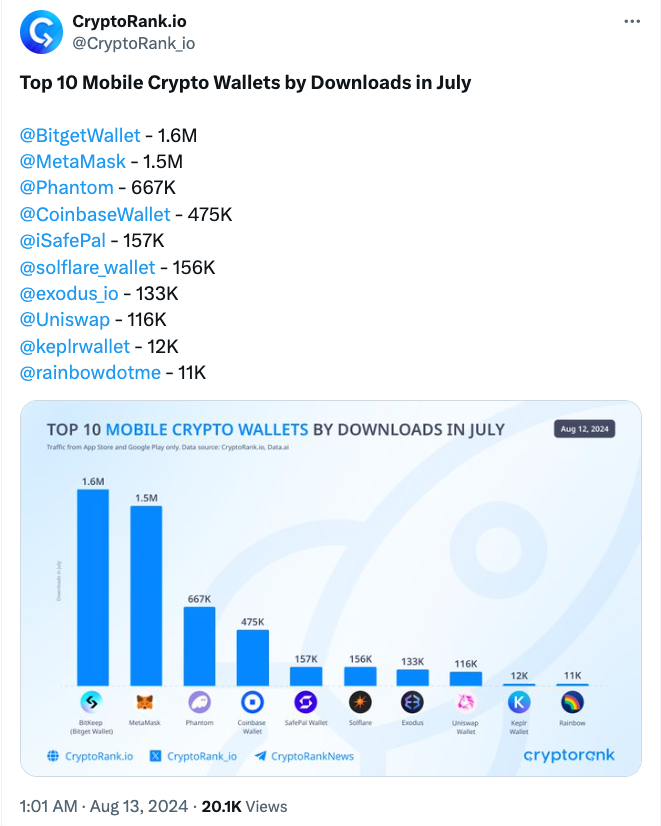Click the Keplr Wallet K icon
Image resolution: width=661 pixels, height=826 pixels.
click(x=519, y=702)
